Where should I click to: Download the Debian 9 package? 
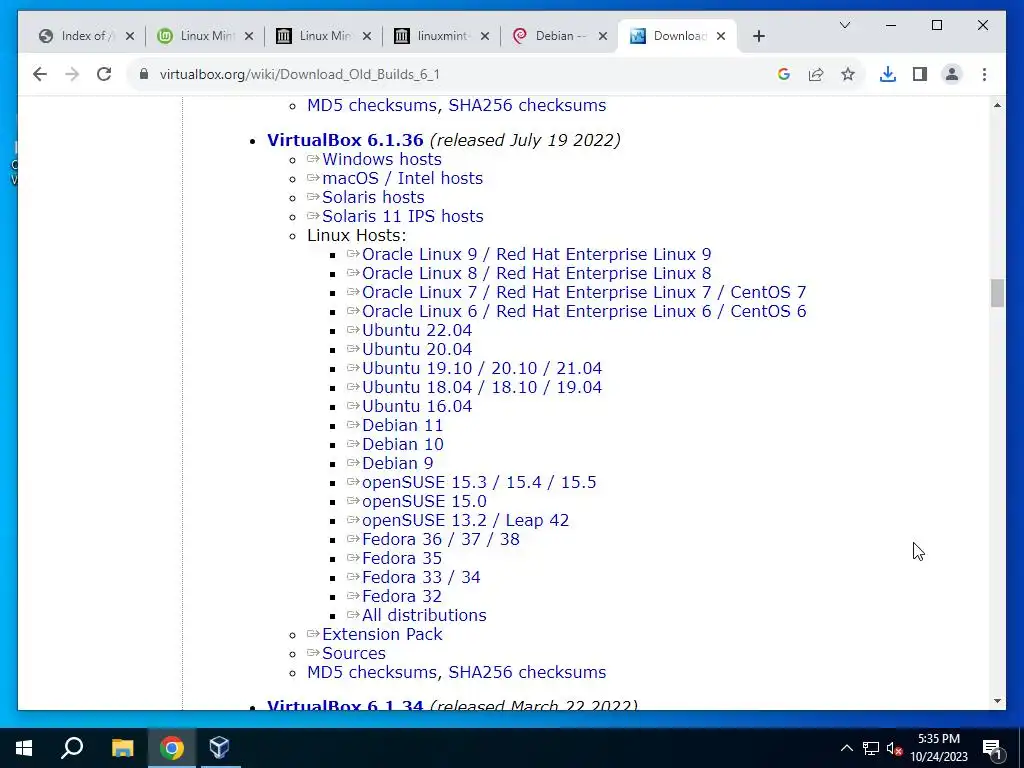click(397, 463)
